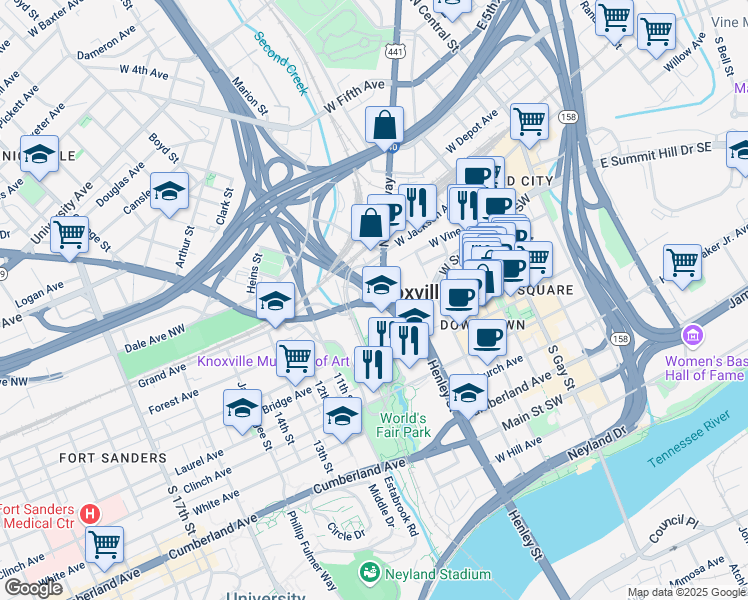Image resolution: width=748 pixels, height=600 pixels.
Task: Open the Google logo link
Action: (34, 588)
